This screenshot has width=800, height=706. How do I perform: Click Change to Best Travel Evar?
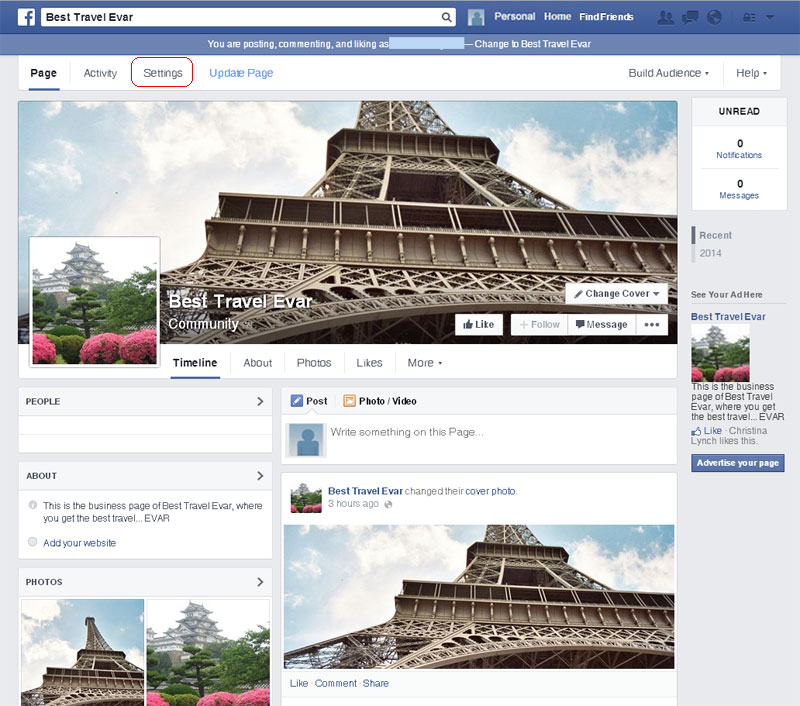(533, 44)
